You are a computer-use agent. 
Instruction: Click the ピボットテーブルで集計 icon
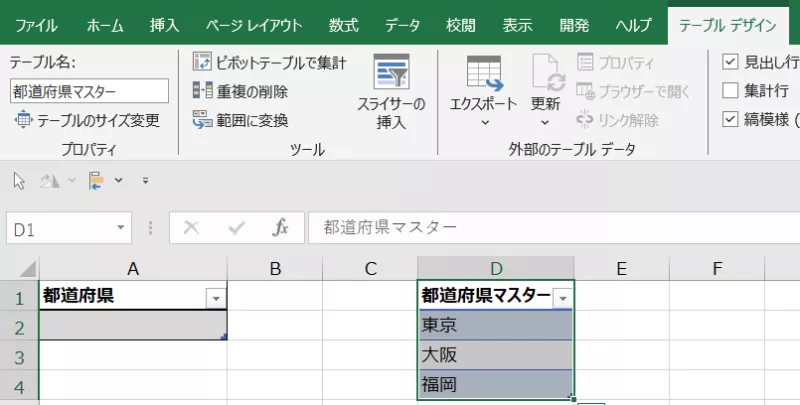point(203,63)
